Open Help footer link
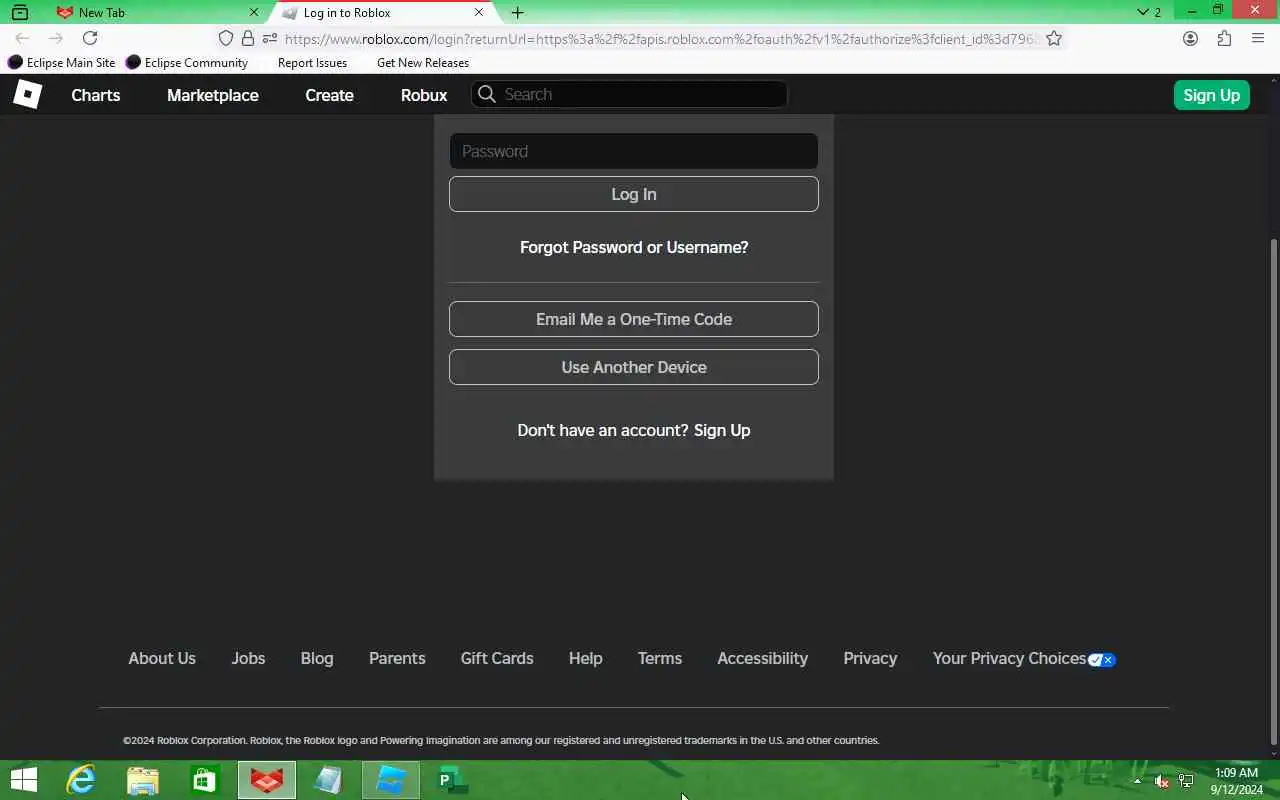The width and height of the screenshot is (1280, 800). 586,658
